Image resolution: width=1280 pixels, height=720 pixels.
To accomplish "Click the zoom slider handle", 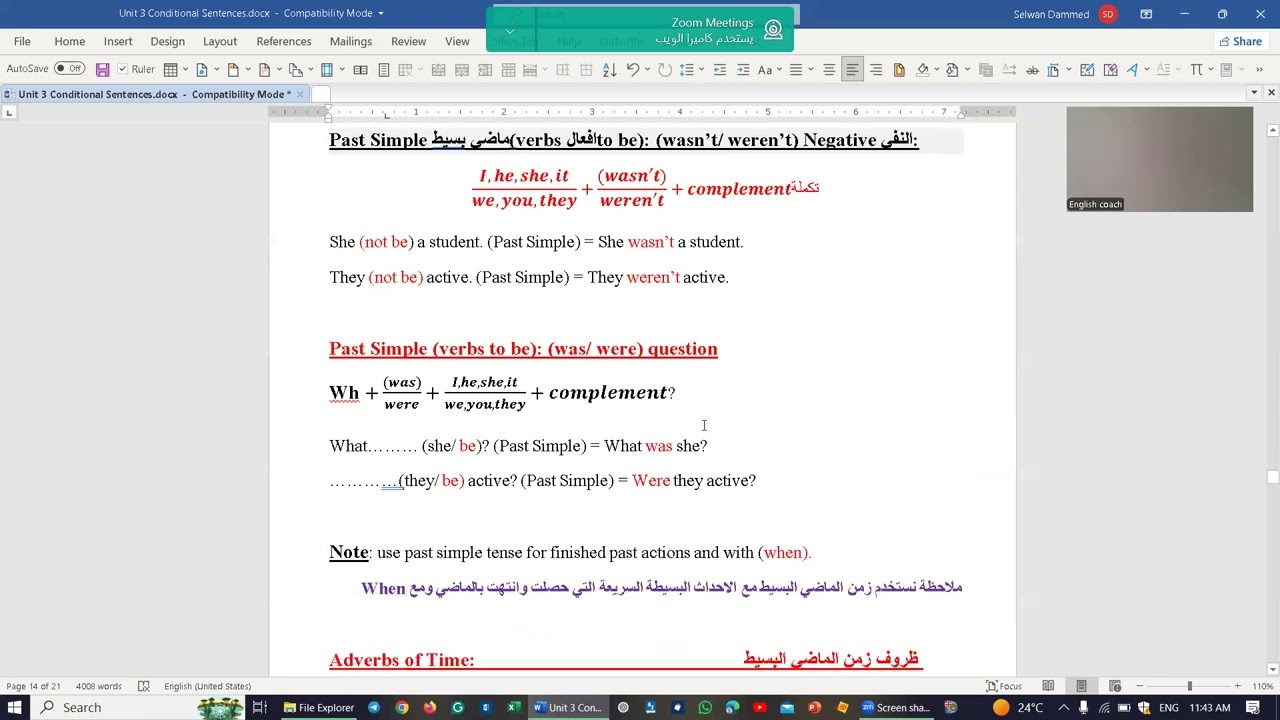I will 1189,686.
